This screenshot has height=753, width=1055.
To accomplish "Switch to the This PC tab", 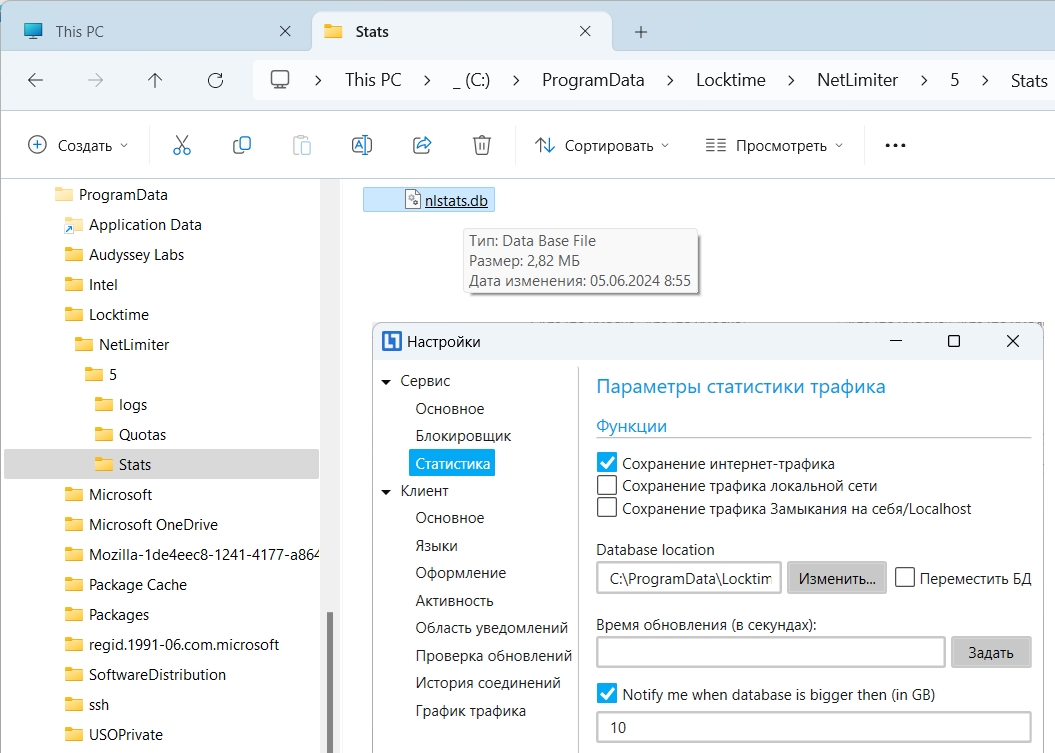I will pos(156,32).
